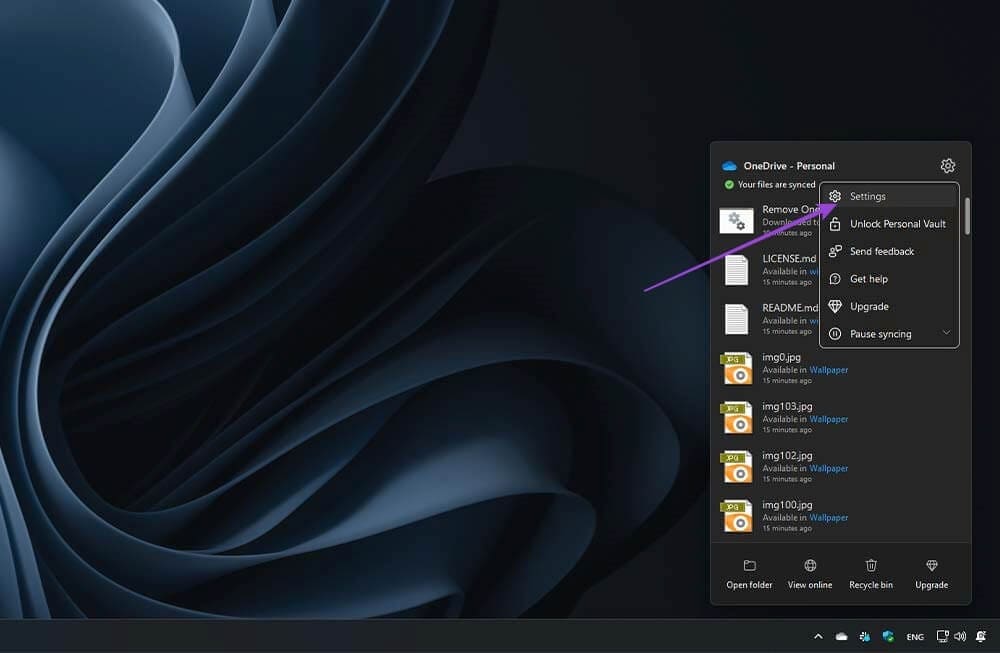Open the Recycle bin button

[871, 574]
